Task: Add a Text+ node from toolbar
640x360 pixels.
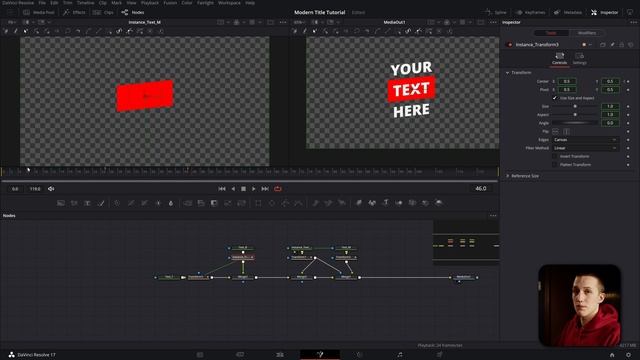Action: 87,203
